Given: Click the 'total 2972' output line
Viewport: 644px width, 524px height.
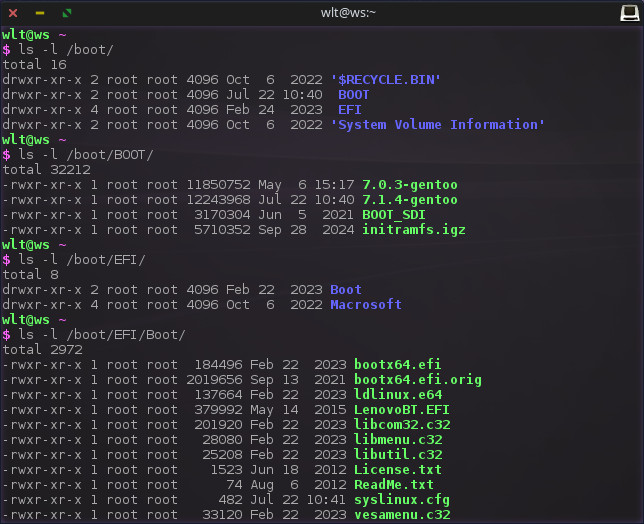Looking at the screenshot, I should 42,350.
